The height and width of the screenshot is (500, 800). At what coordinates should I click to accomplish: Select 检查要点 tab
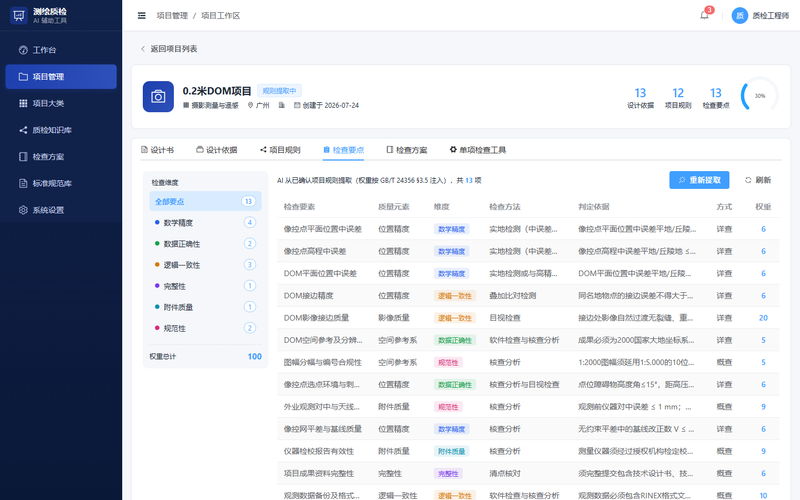pos(343,150)
